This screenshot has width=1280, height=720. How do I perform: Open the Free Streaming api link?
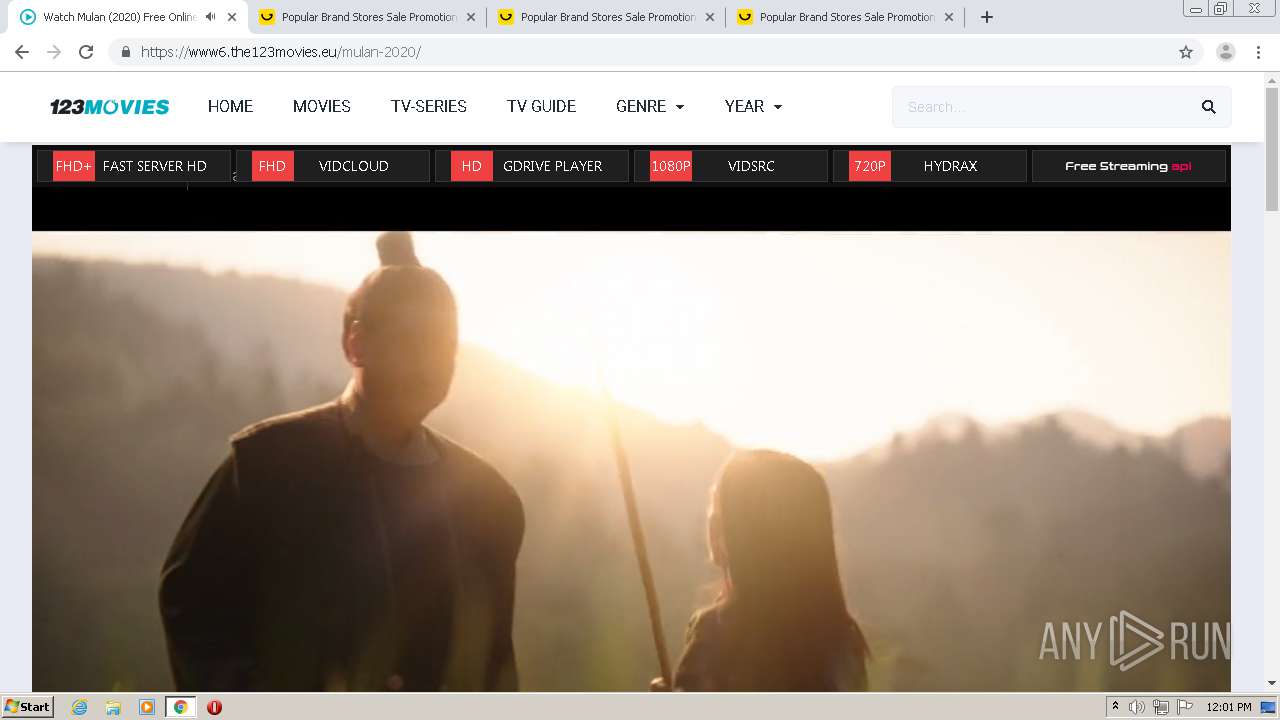coord(1129,166)
